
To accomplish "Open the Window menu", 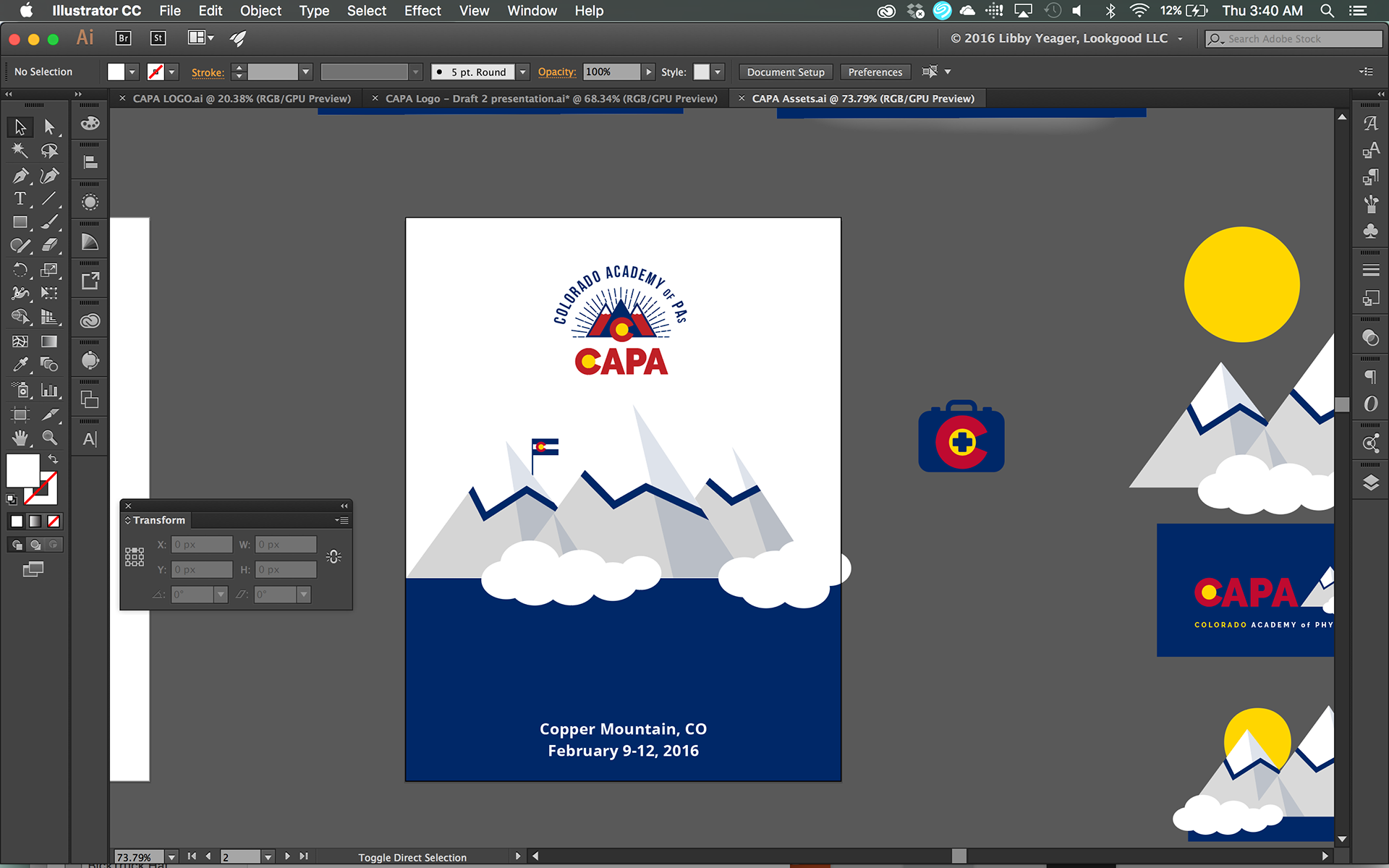I will point(532,11).
